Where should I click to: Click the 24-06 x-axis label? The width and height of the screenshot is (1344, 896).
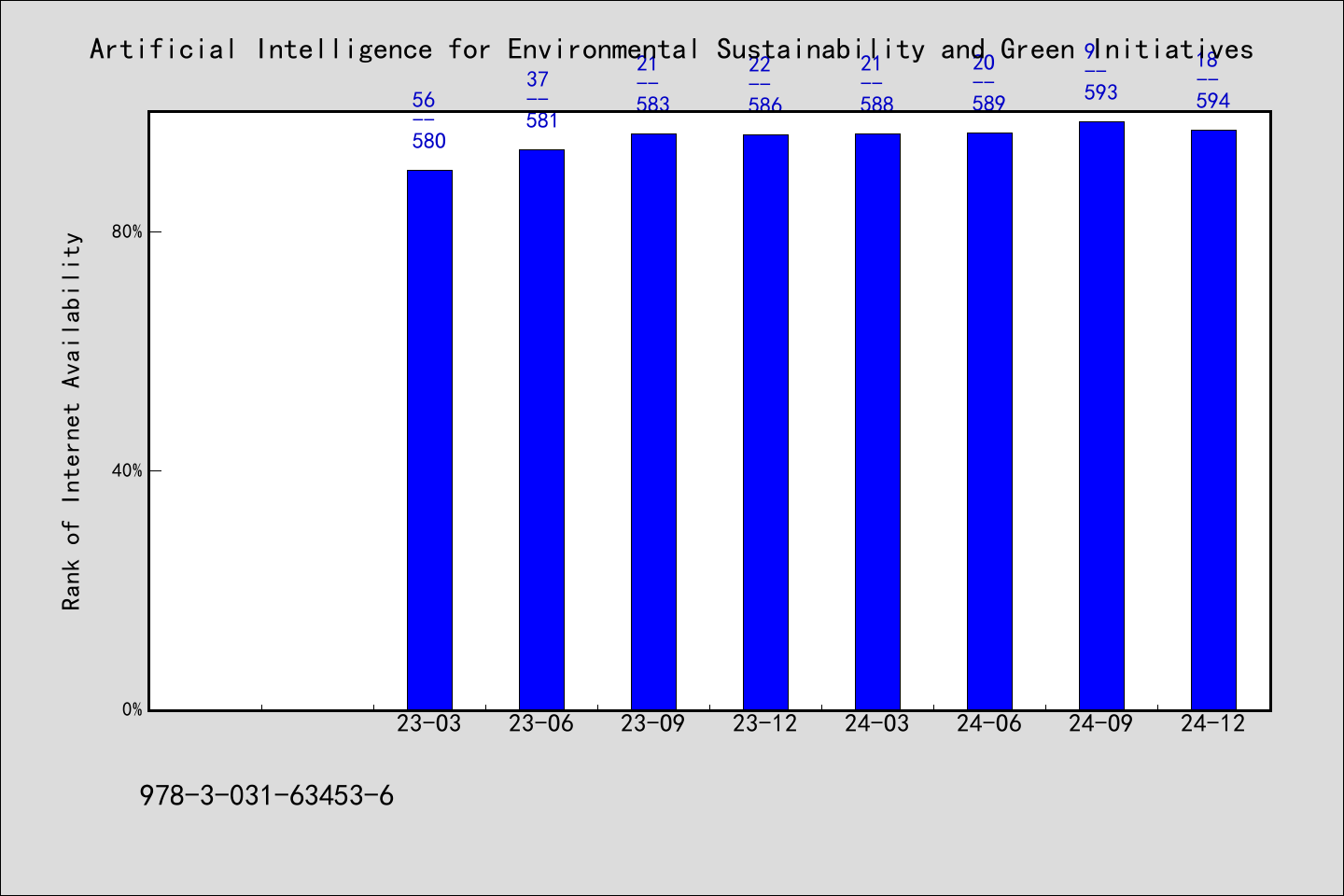coord(989,723)
